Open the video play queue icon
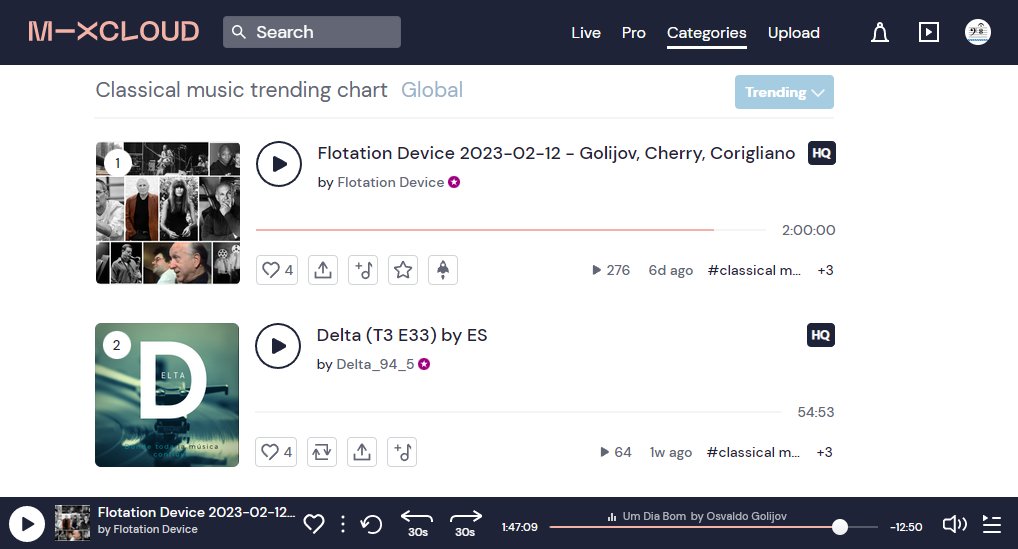The height and width of the screenshot is (549, 1018). 928,32
